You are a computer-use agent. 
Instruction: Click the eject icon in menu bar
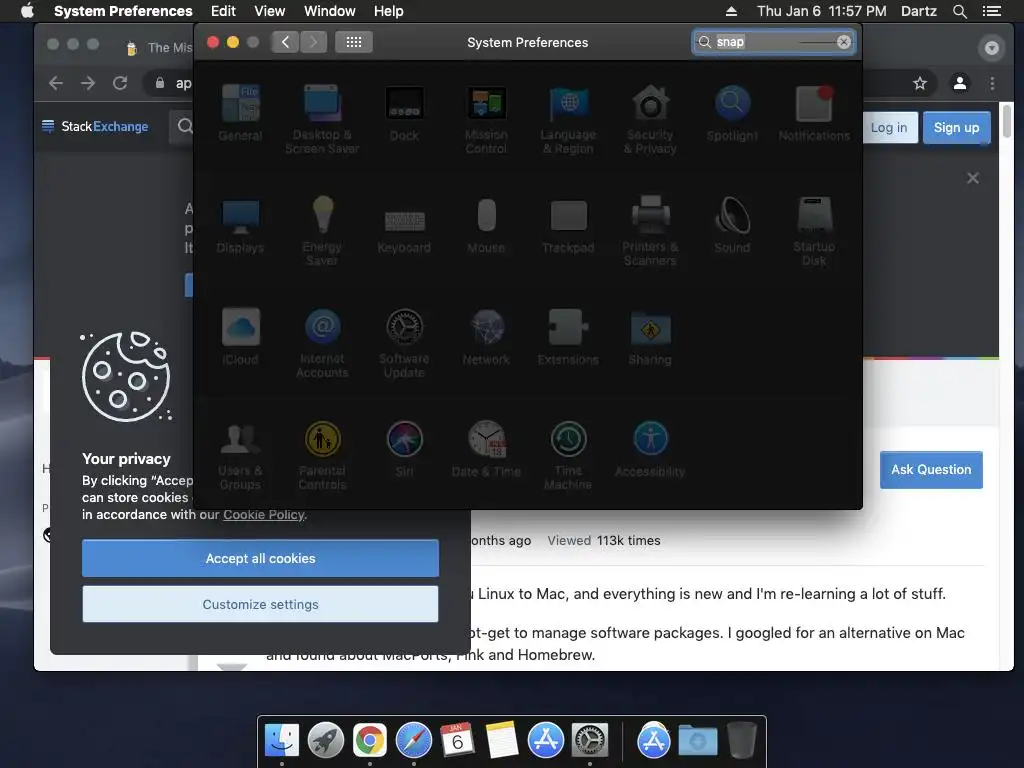[x=731, y=11]
